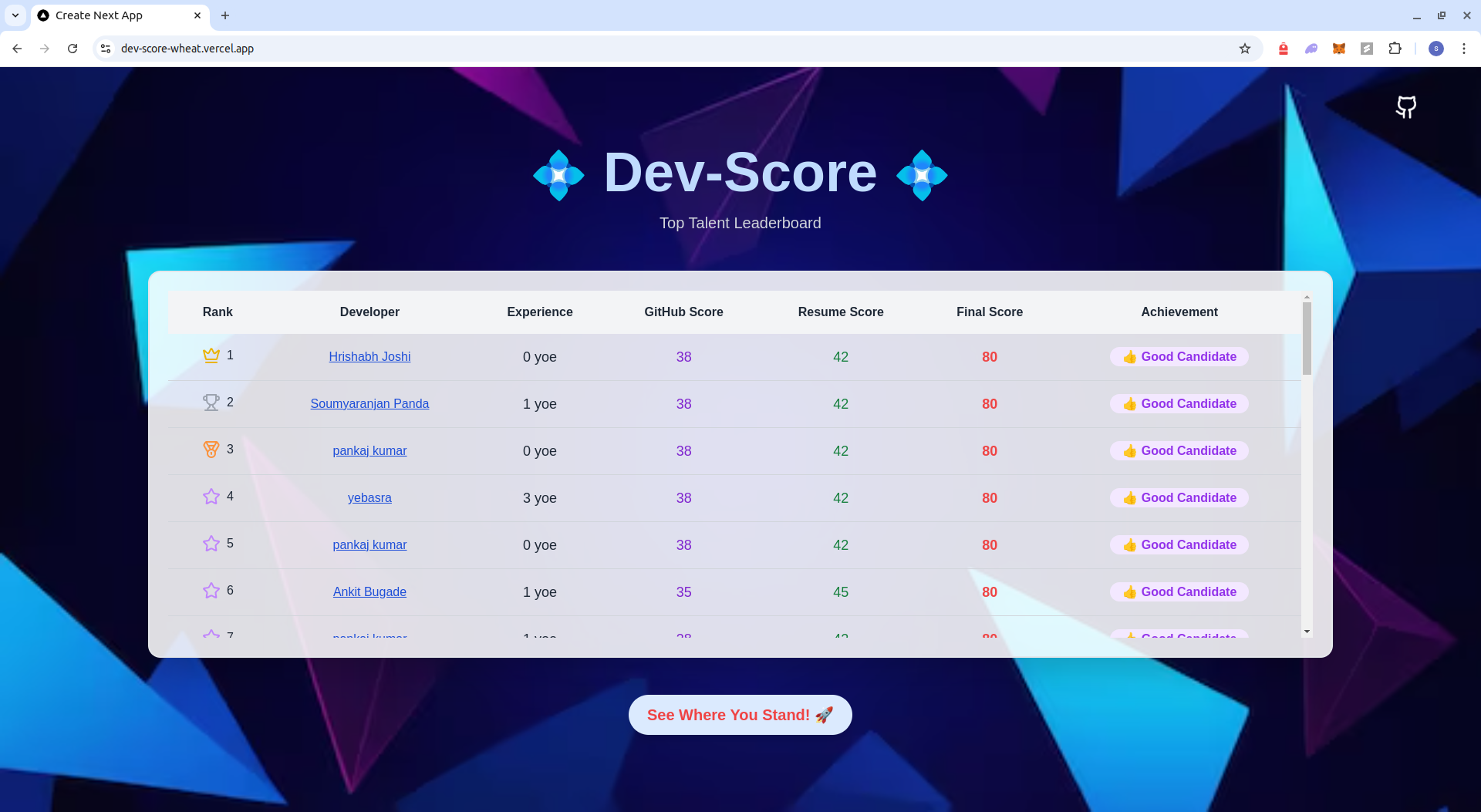Open Soumyaranjan Panda's profile link
Viewport: 1481px width, 812px height.
[x=369, y=404]
